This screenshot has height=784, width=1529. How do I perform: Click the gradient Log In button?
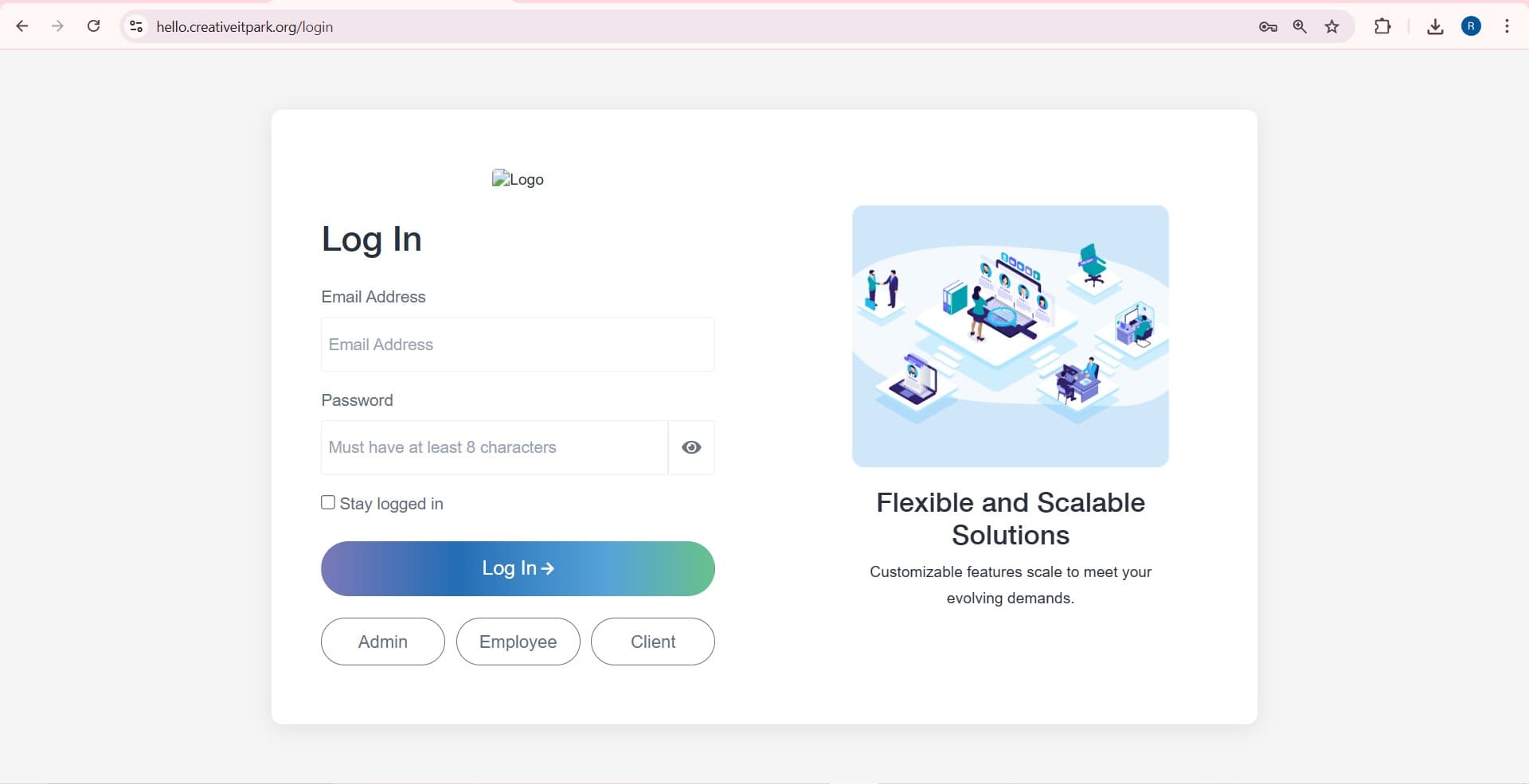(518, 568)
